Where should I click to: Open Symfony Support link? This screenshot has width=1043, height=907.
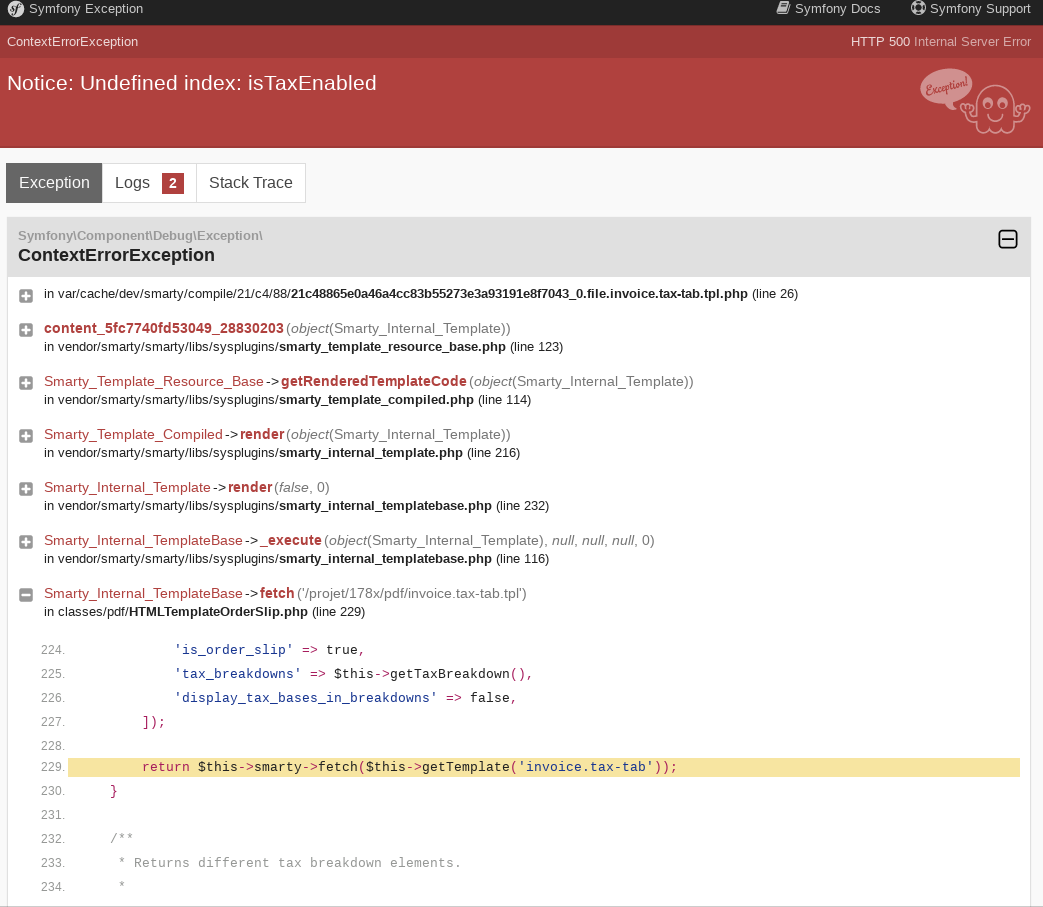click(970, 9)
